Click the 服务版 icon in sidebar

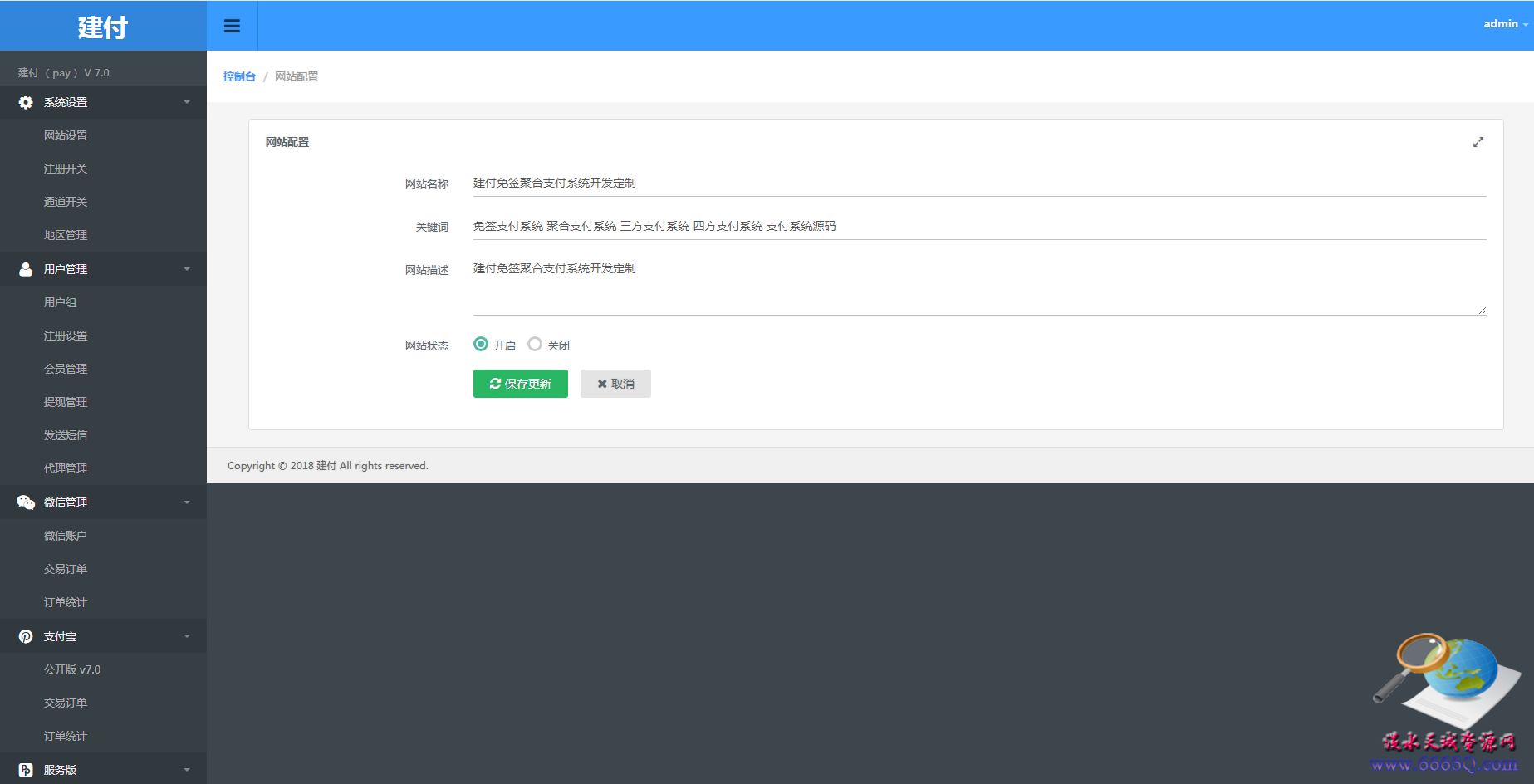[x=26, y=770]
